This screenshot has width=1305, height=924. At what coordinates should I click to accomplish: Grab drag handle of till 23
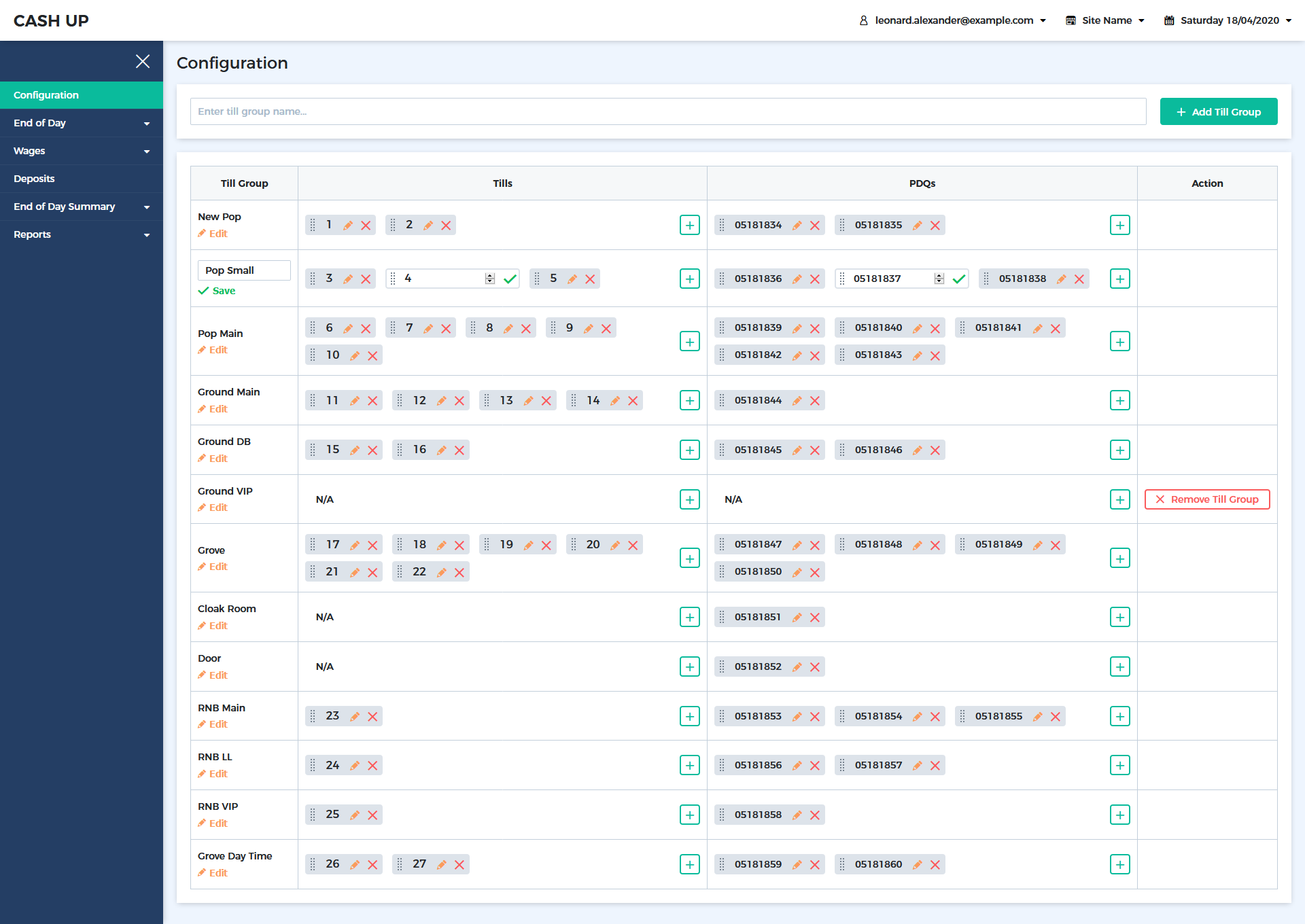(x=313, y=716)
